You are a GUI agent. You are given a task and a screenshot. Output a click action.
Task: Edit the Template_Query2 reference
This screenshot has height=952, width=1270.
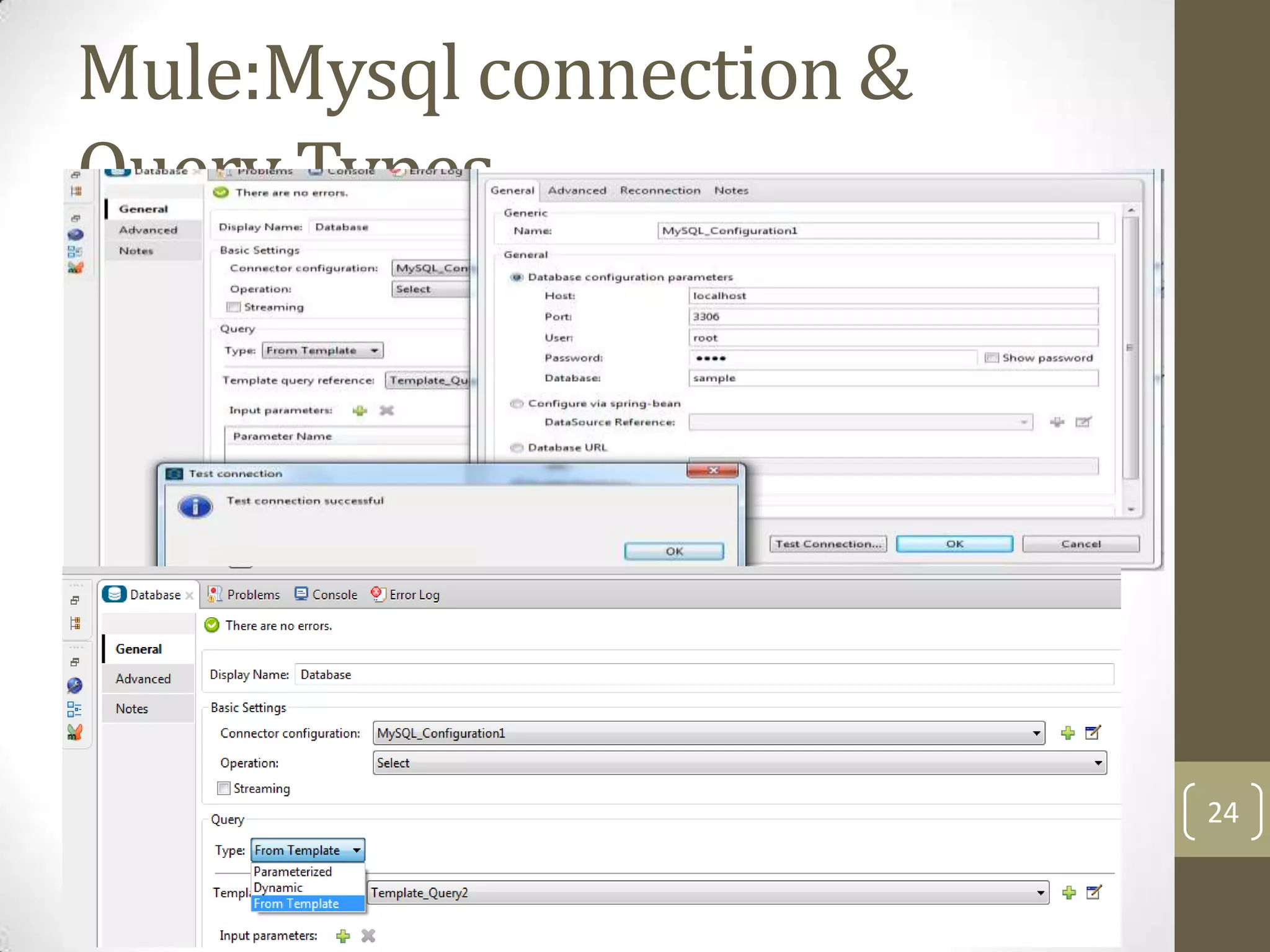(x=1094, y=892)
